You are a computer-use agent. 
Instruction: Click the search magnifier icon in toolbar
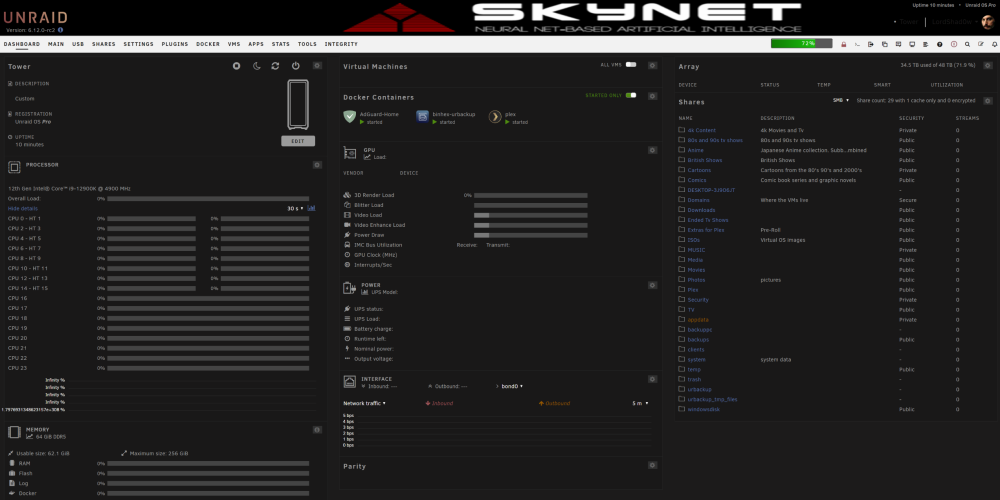click(x=967, y=45)
